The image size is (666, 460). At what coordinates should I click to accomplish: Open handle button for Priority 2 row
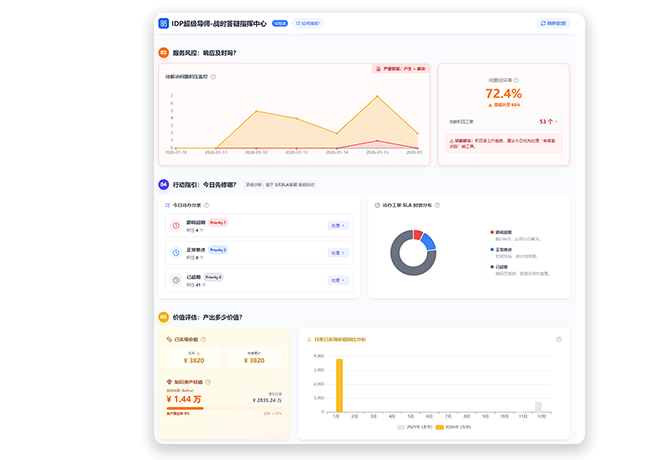tap(337, 253)
